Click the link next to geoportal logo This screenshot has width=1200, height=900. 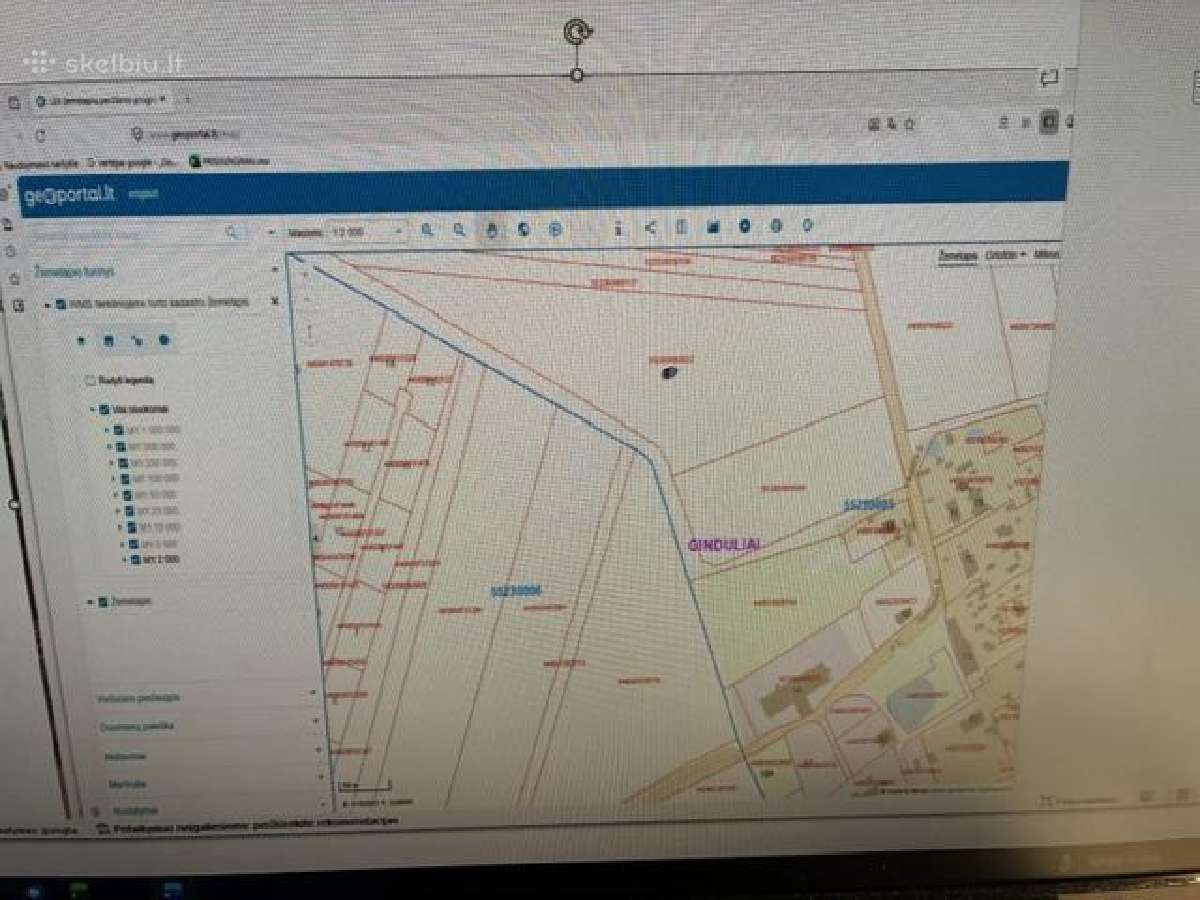pyautogui.click(x=142, y=193)
